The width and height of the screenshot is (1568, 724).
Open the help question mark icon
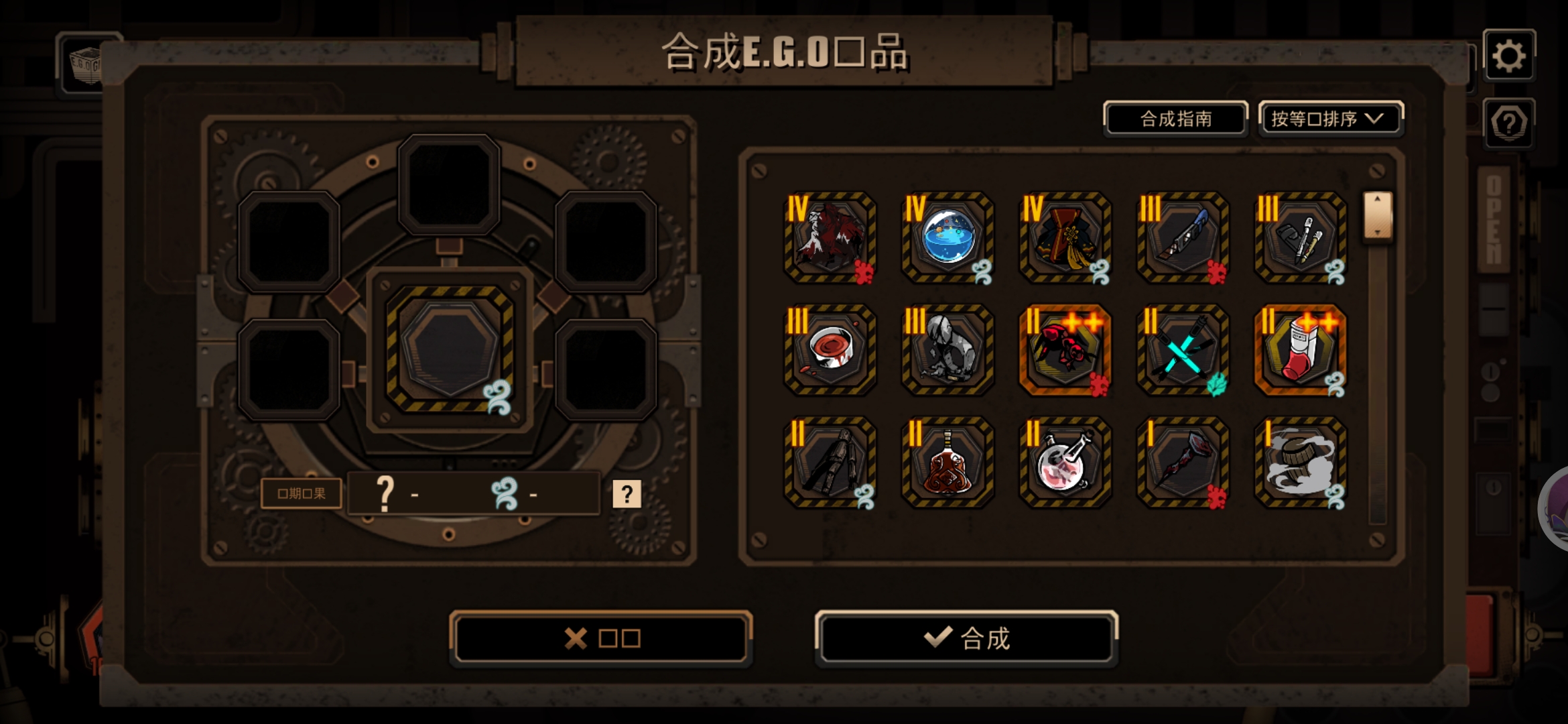point(1509,123)
